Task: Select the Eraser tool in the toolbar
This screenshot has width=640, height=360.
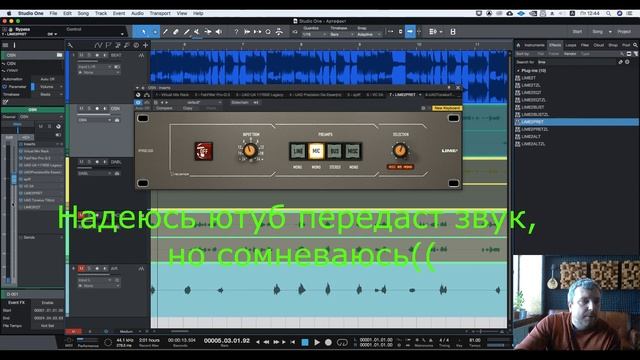Action: (176, 32)
